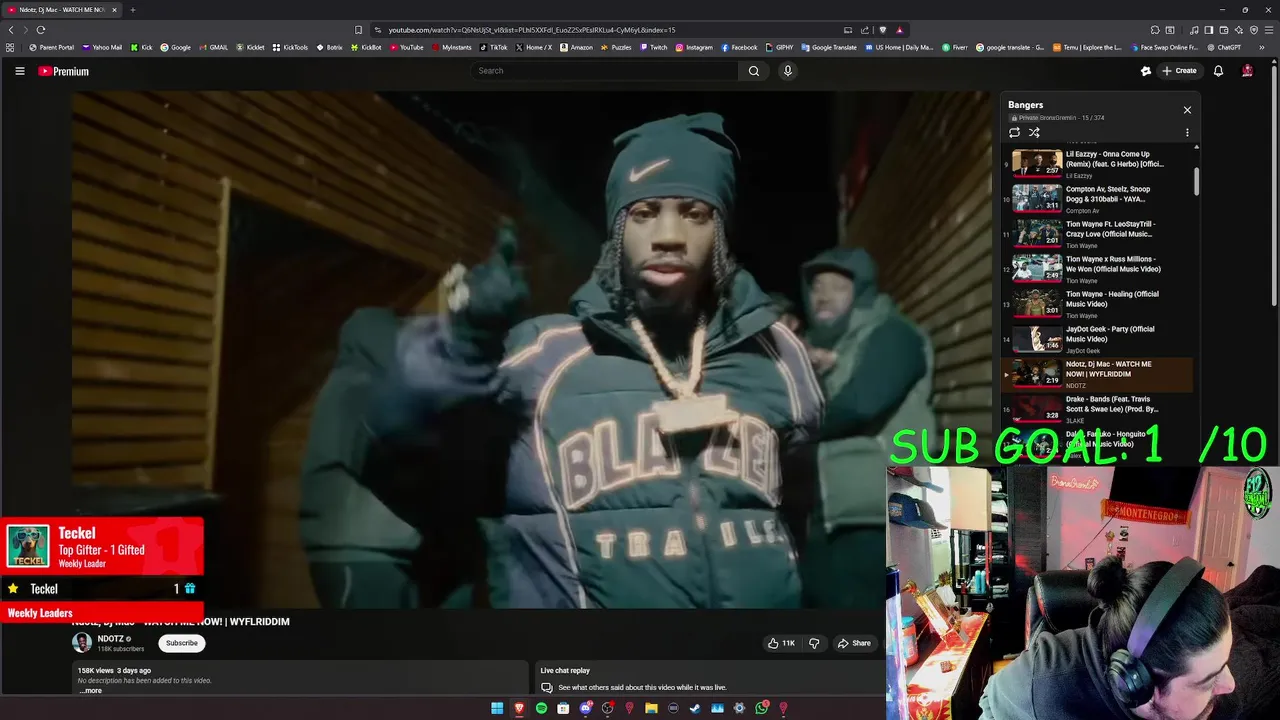Click the Create button
The image size is (1280, 720).
(x=1180, y=71)
